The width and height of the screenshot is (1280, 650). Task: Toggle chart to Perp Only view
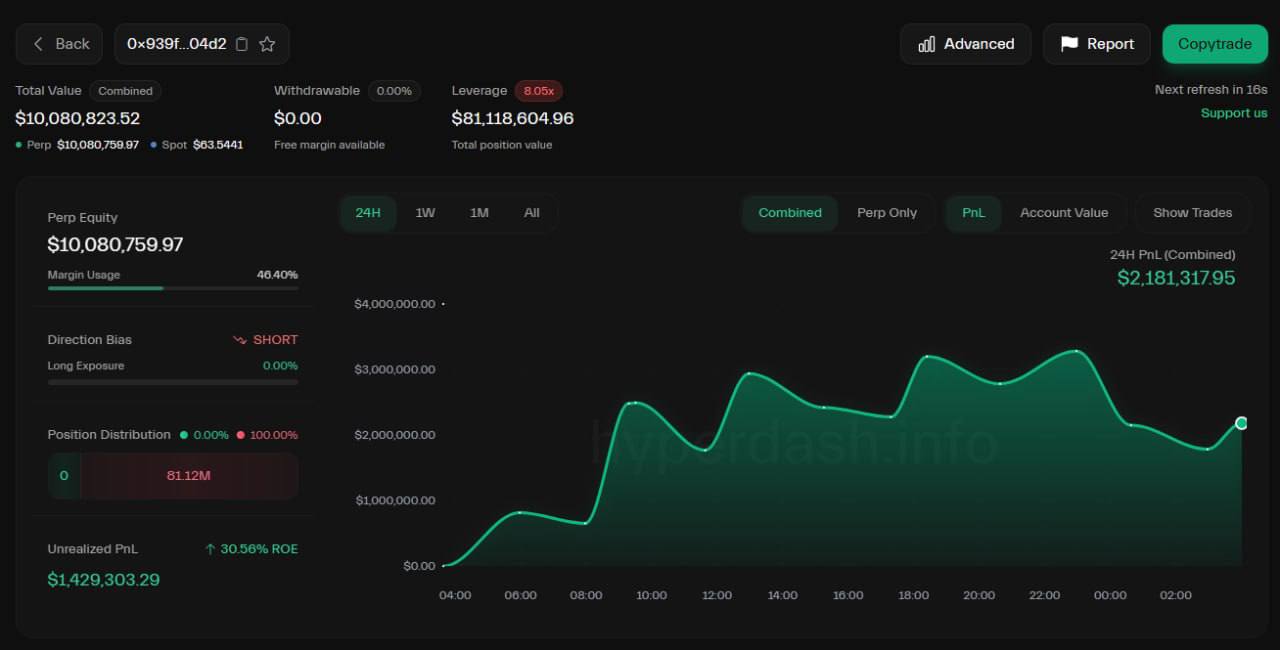point(886,213)
